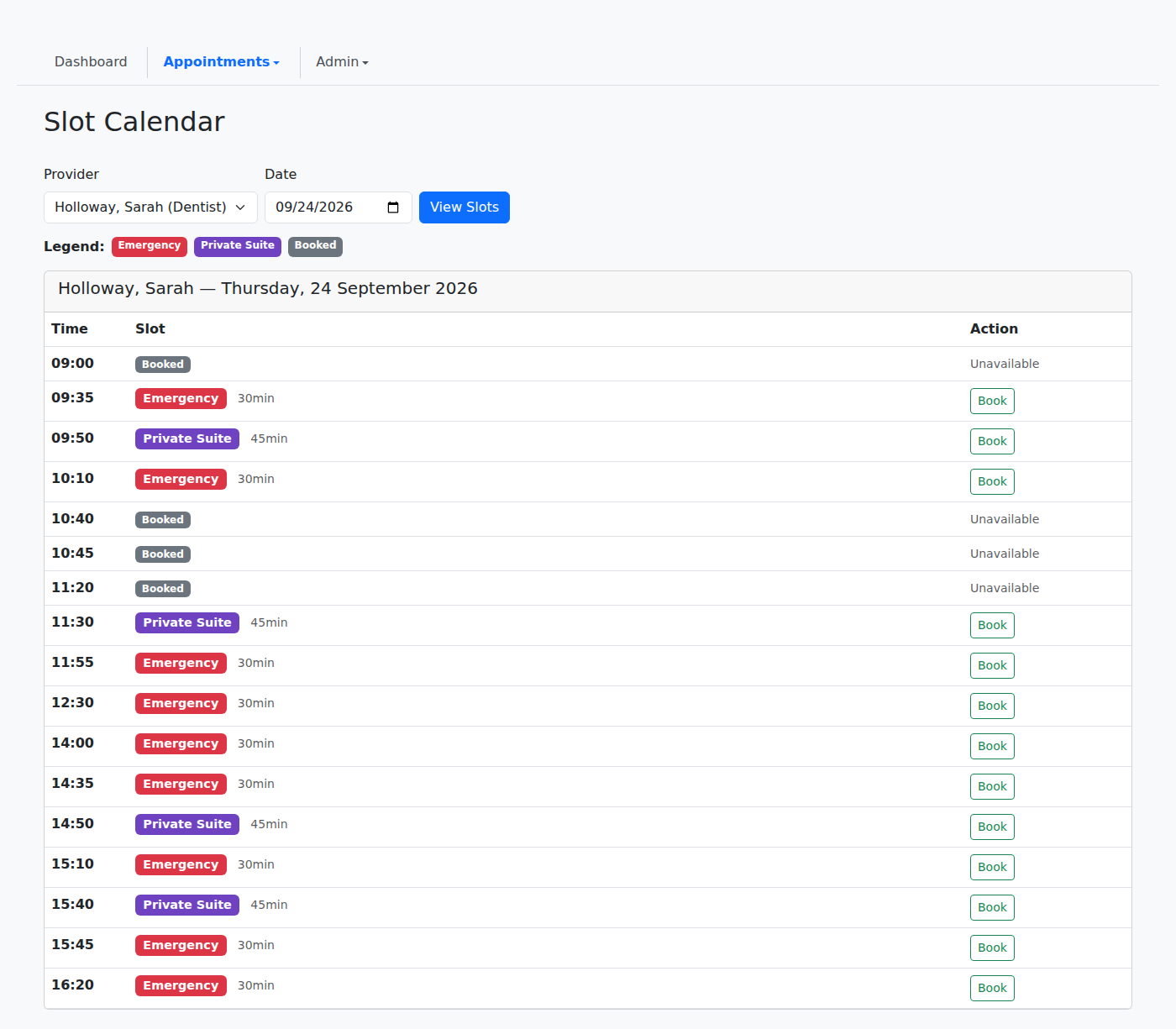
Task: Click the Emergency badge at 09:35
Action: tap(181, 399)
